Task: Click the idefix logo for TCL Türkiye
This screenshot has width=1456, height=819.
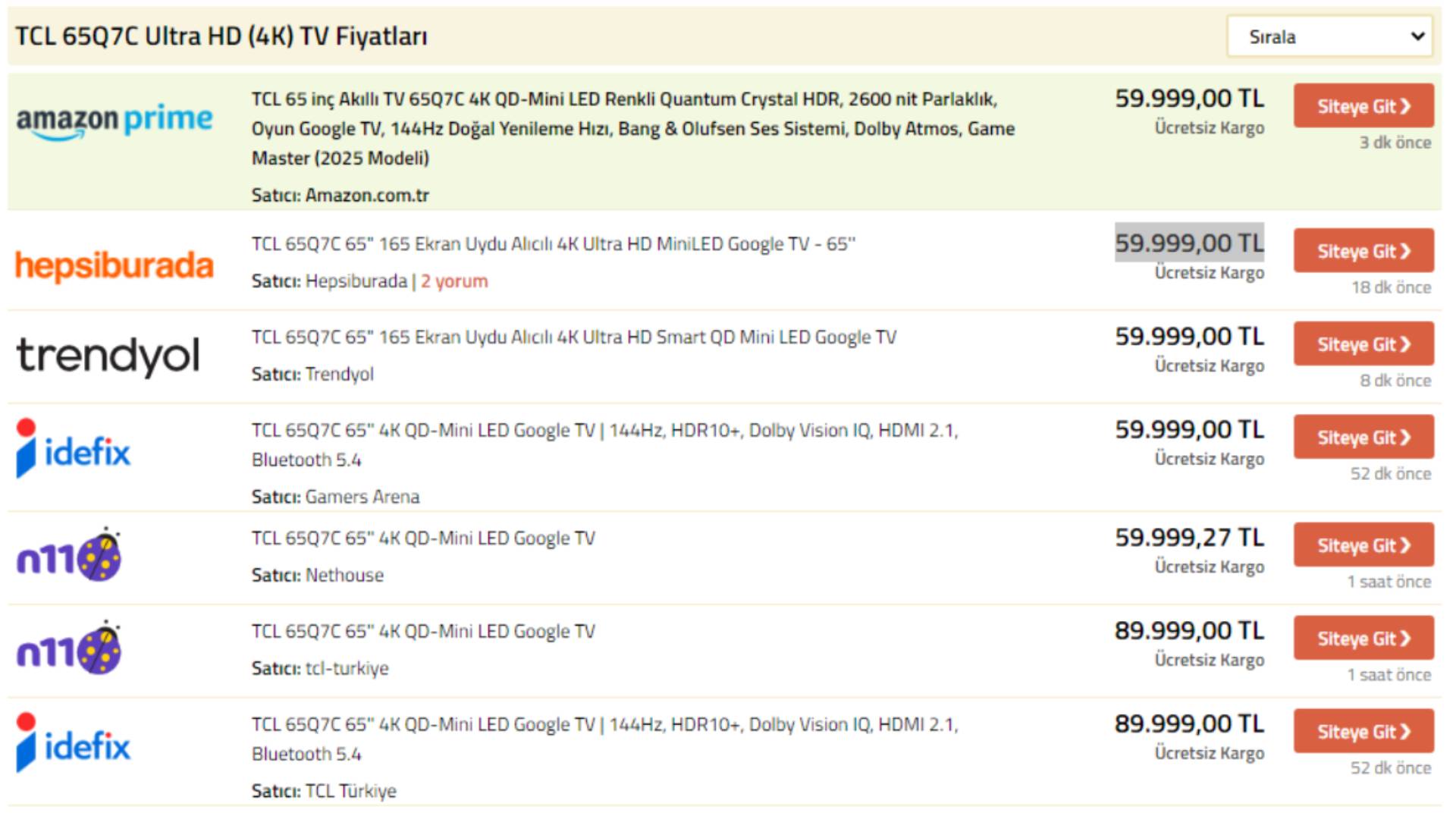Action: tap(74, 743)
